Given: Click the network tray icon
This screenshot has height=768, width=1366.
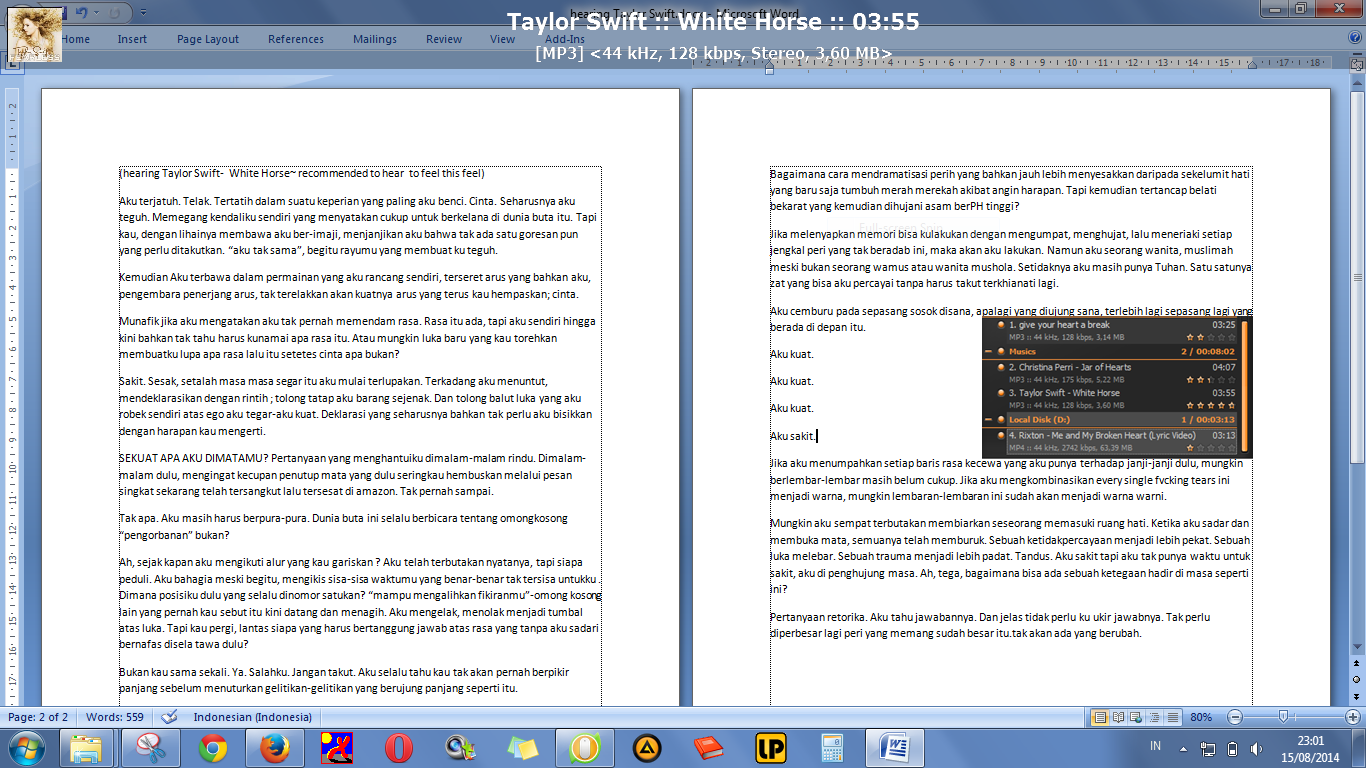Looking at the screenshot, I should coord(1208,748).
